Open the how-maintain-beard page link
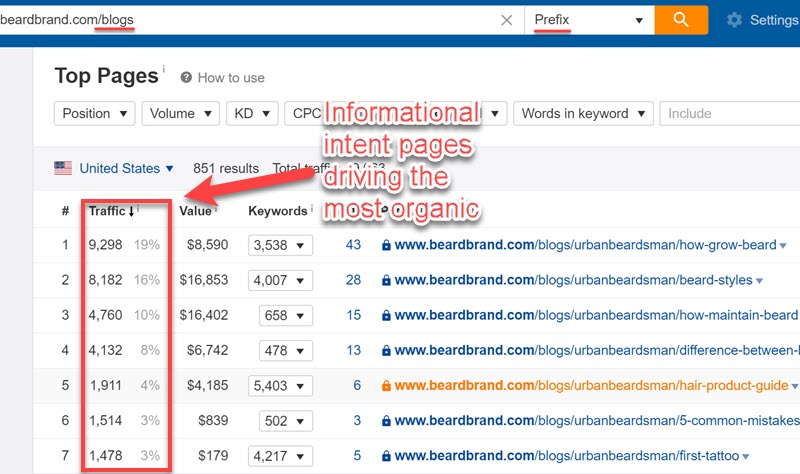Viewport: 800px width, 474px height. (x=596, y=315)
